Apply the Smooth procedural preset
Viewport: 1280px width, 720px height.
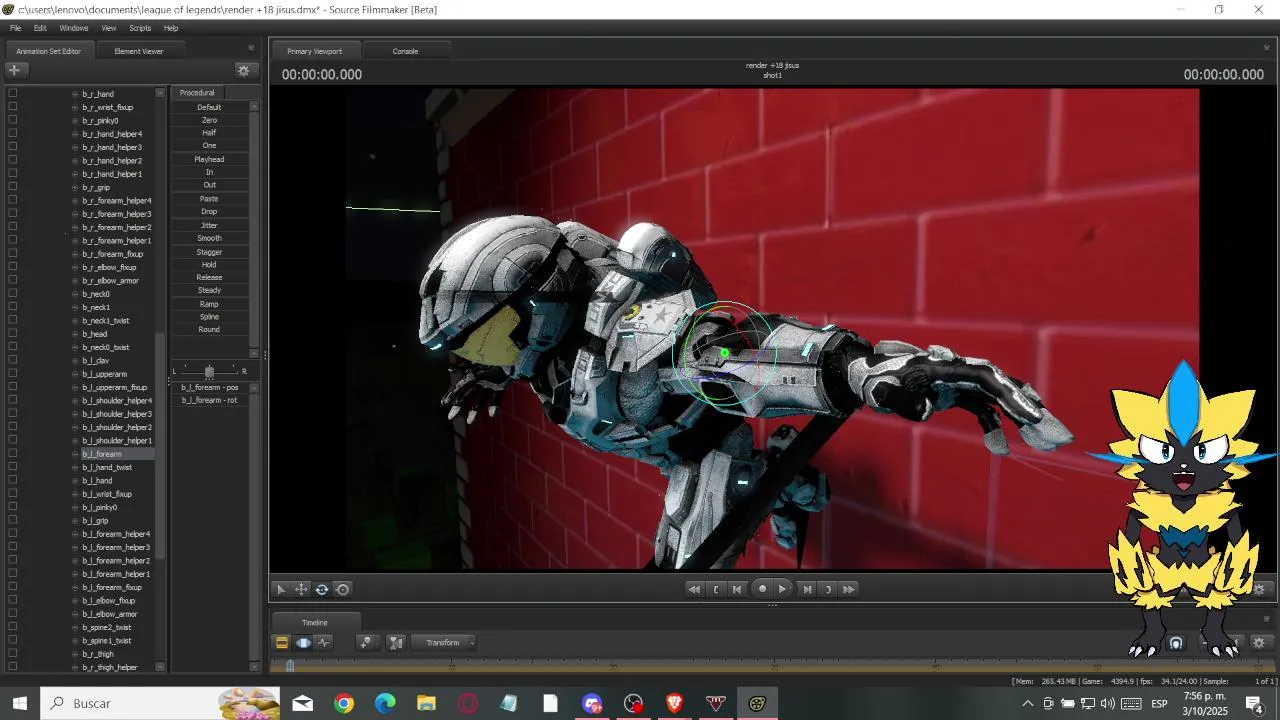tap(209, 238)
